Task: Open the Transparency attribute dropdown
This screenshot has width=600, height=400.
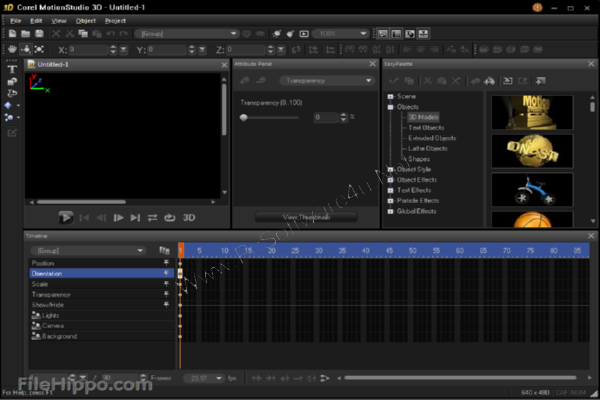Action: (x=327, y=80)
